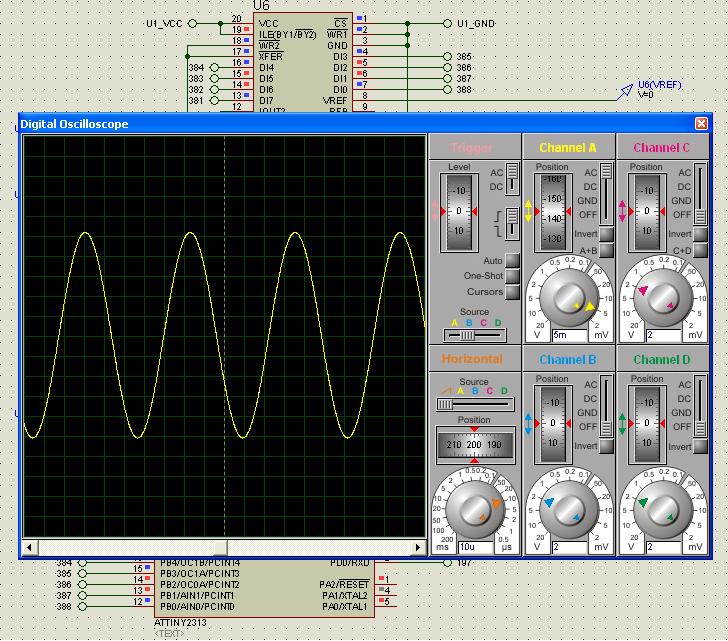Click the scope scrollbar left arrow
The height and width of the screenshot is (641, 728).
[30, 548]
